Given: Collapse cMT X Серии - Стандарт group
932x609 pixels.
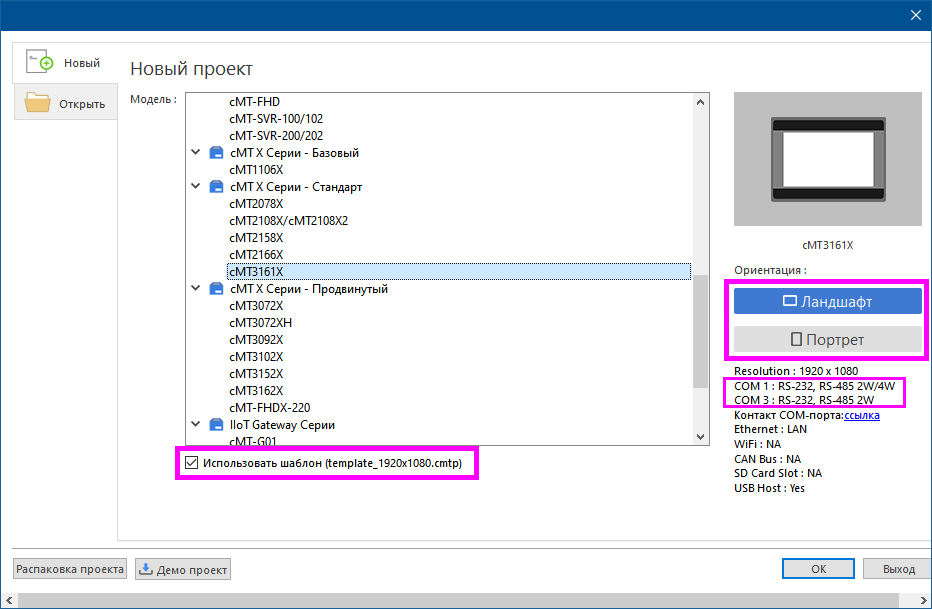Looking at the screenshot, I should tap(196, 187).
